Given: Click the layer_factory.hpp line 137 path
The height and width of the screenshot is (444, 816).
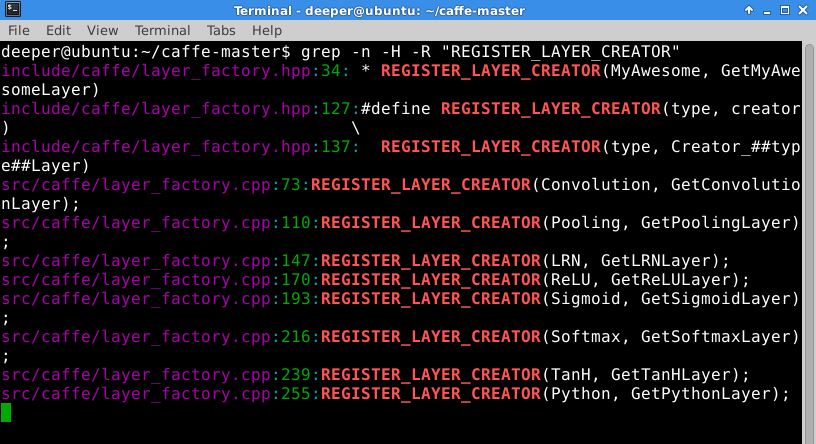Looking at the screenshot, I should coord(156,147).
